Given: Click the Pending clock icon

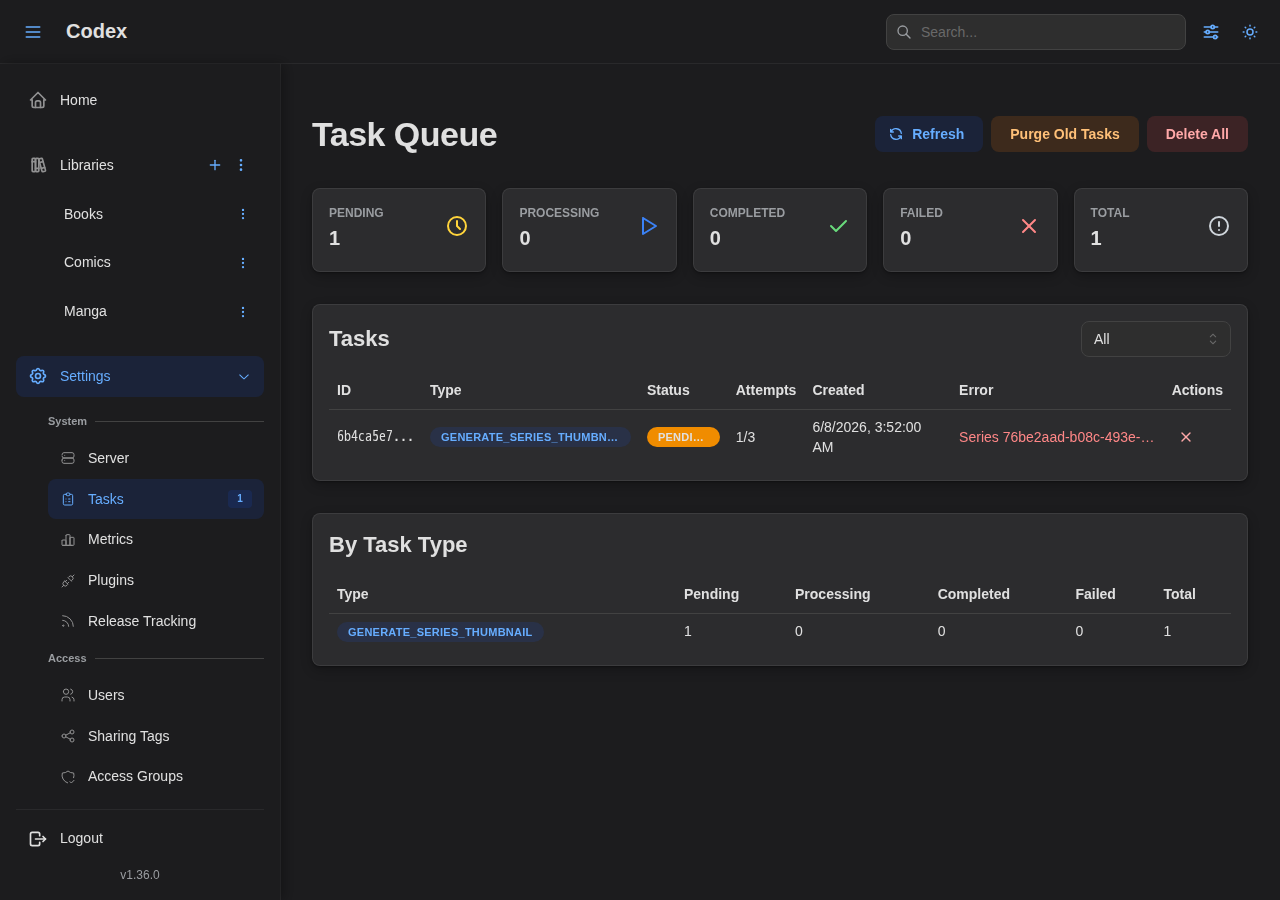Looking at the screenshot, I should point(457,226).
